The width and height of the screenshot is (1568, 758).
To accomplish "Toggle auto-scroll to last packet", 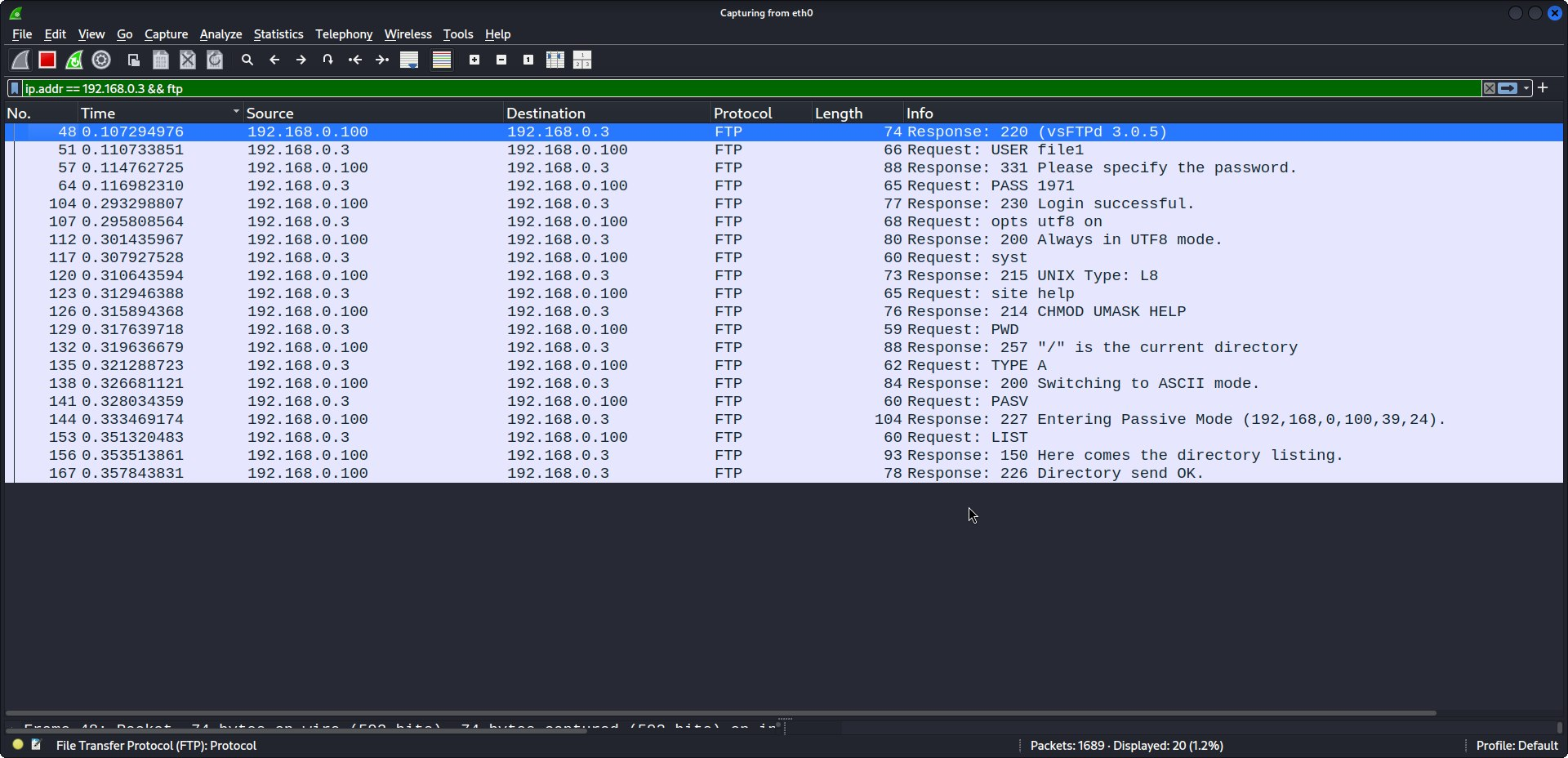I will pos(409,60).
